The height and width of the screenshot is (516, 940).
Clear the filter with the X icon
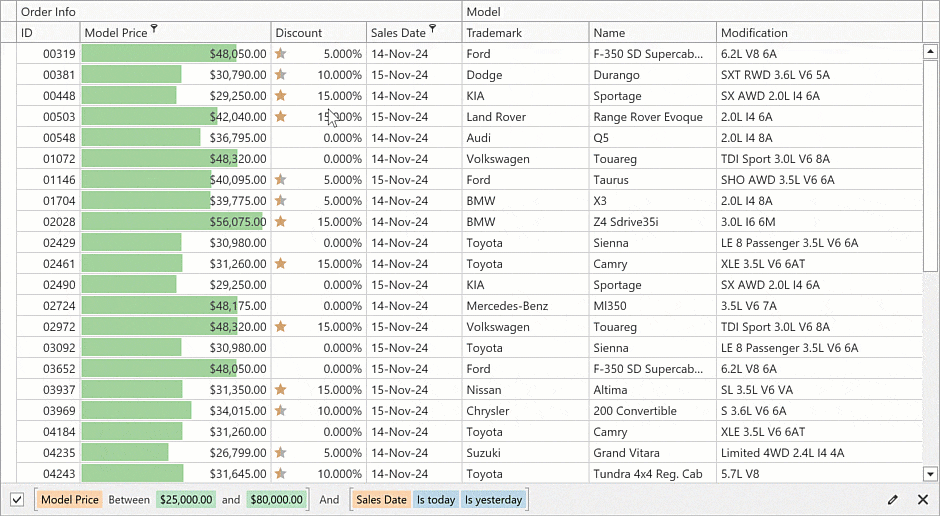pyautogui.click(x=923, y=499)
